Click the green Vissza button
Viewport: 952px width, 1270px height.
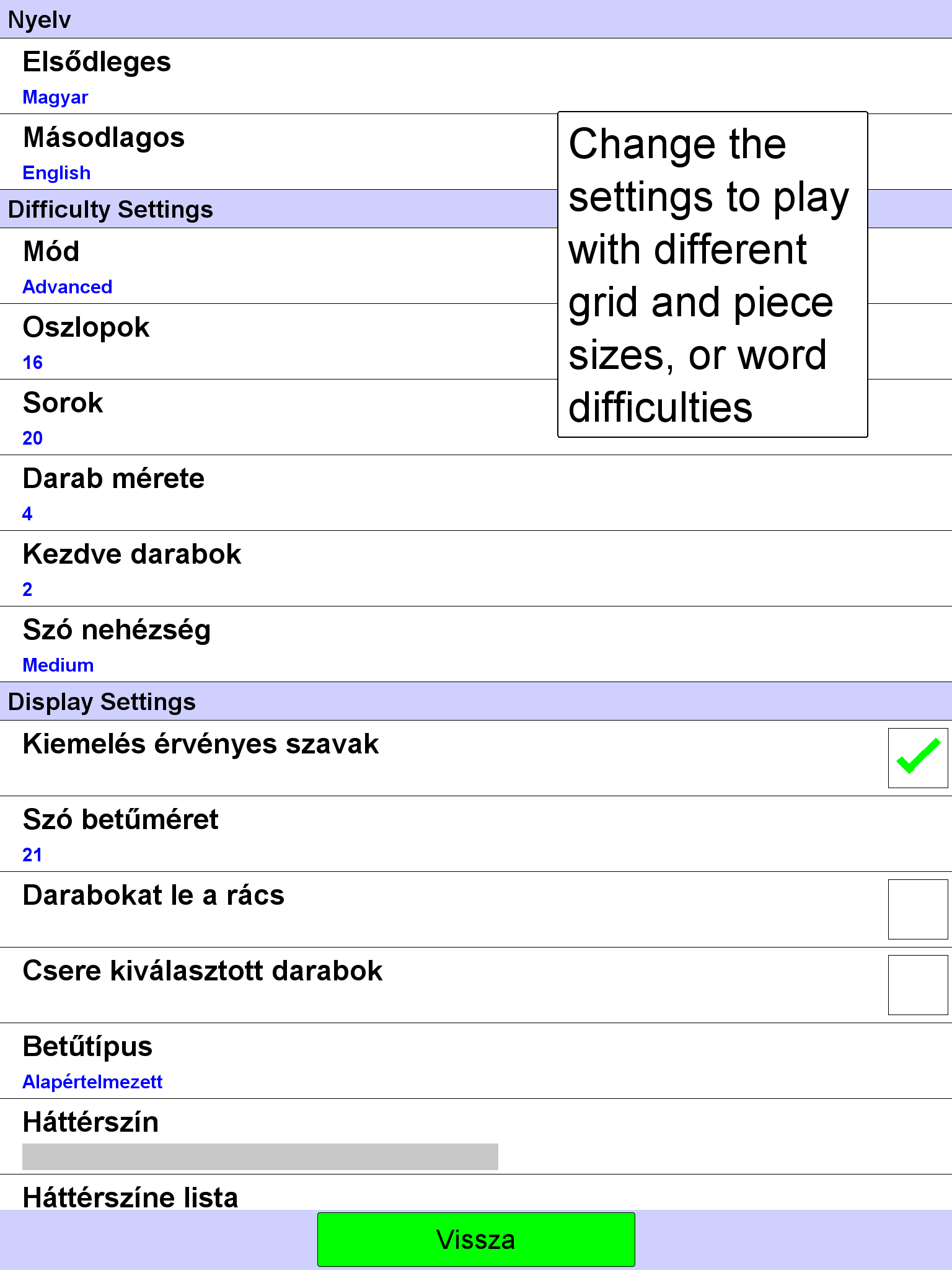[x=476, y=1240]
